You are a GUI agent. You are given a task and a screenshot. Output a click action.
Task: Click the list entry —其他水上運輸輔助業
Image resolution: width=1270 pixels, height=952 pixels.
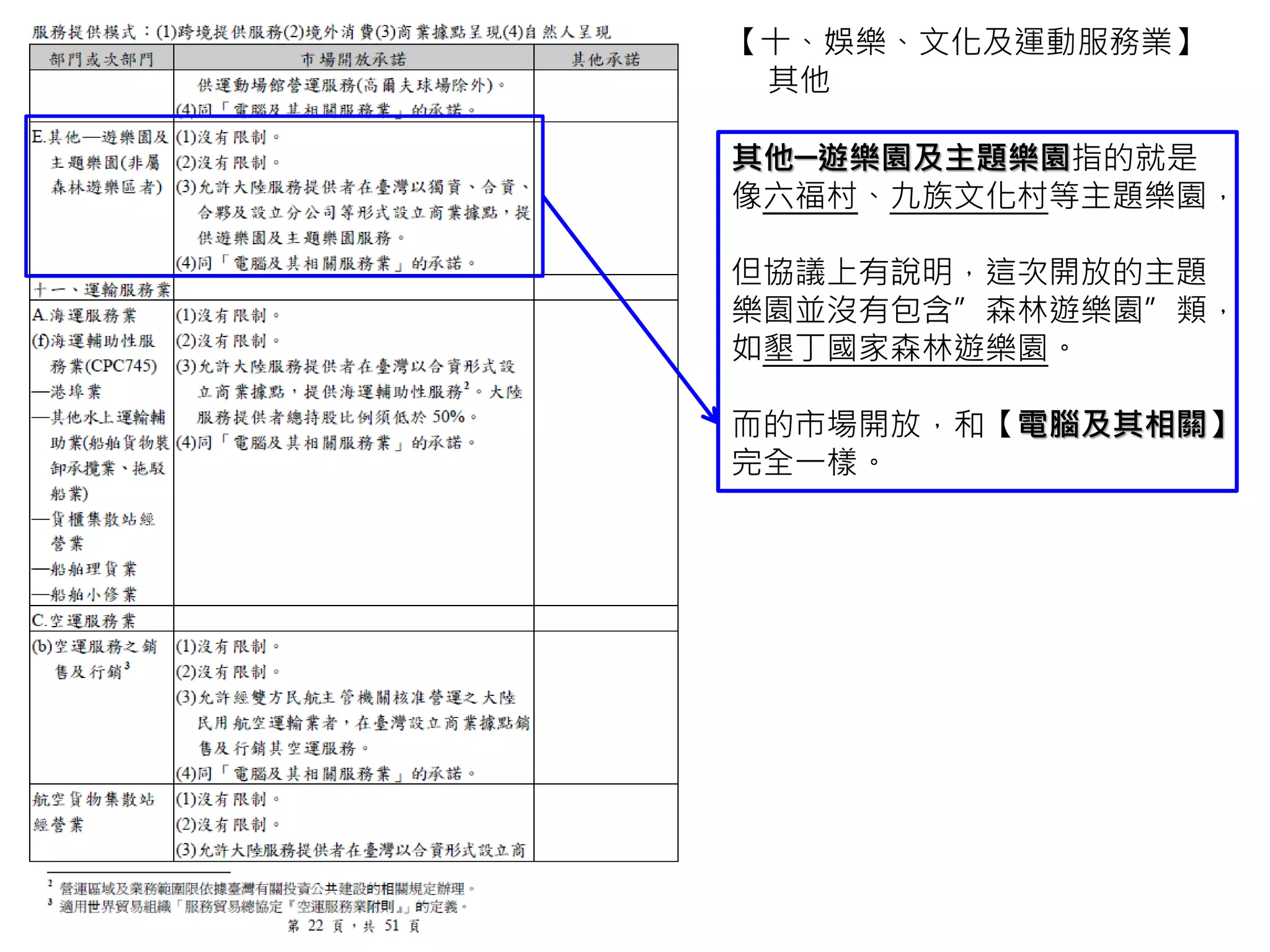point(99,455)
